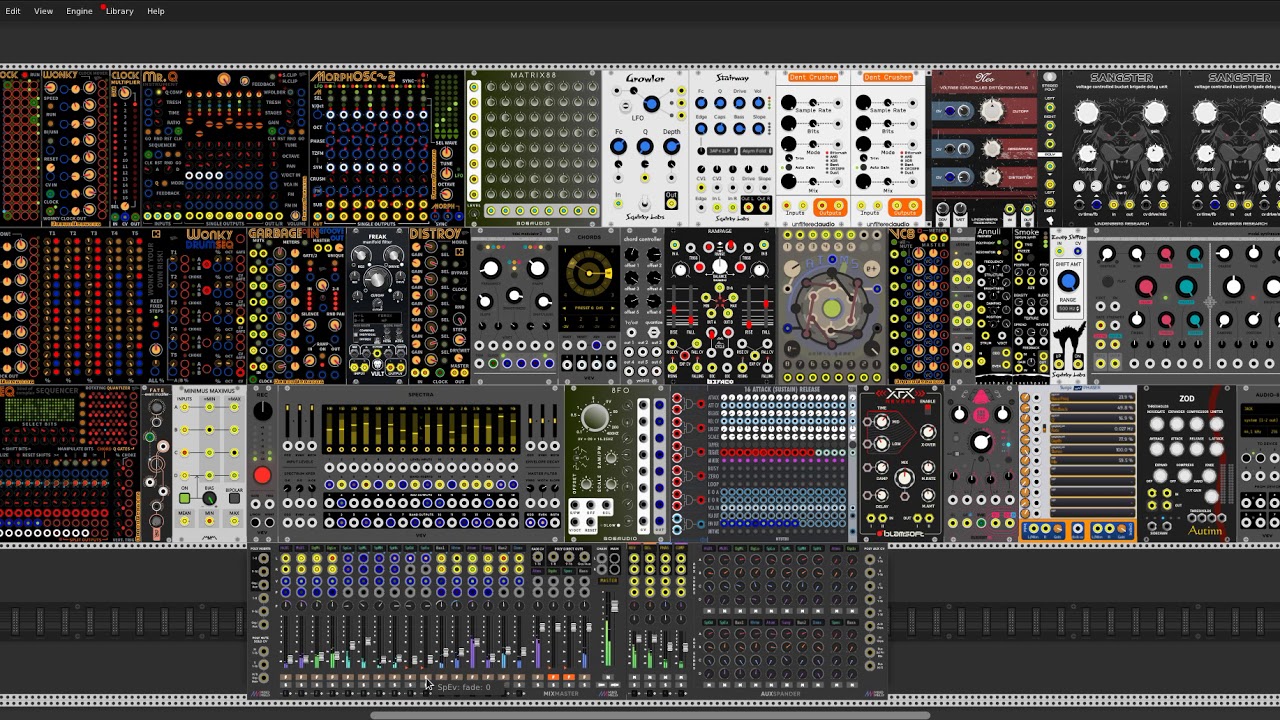This screenshot has width=1280, height=720.
Task: Click the Neo Resonance knob
Action: coord(991,147)
